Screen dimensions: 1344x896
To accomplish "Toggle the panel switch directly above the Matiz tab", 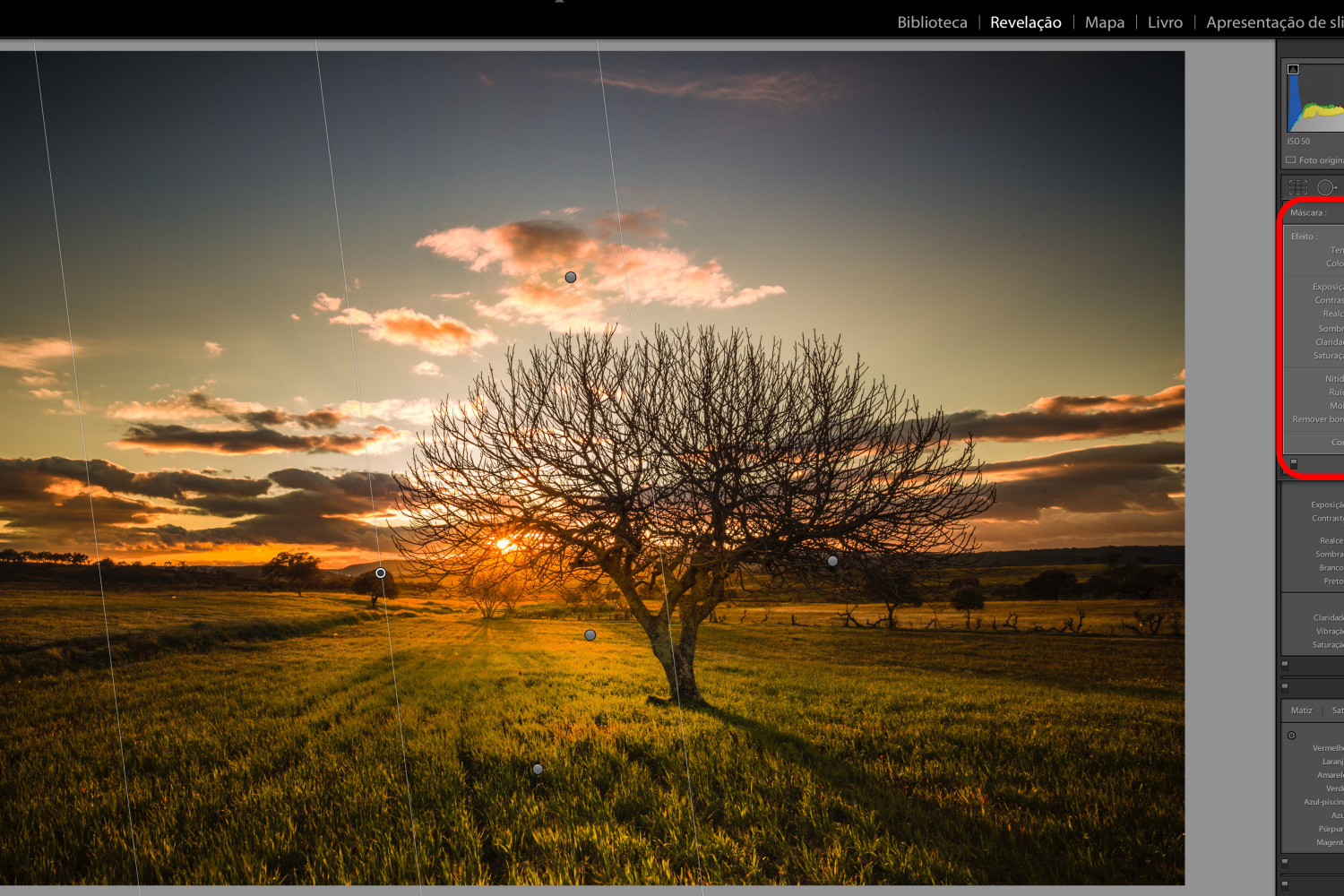I will tap(1285, 687).
